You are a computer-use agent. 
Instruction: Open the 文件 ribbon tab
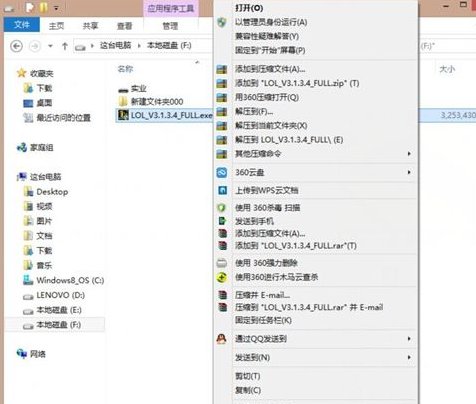pyautogui.click(x=22, y=25)
